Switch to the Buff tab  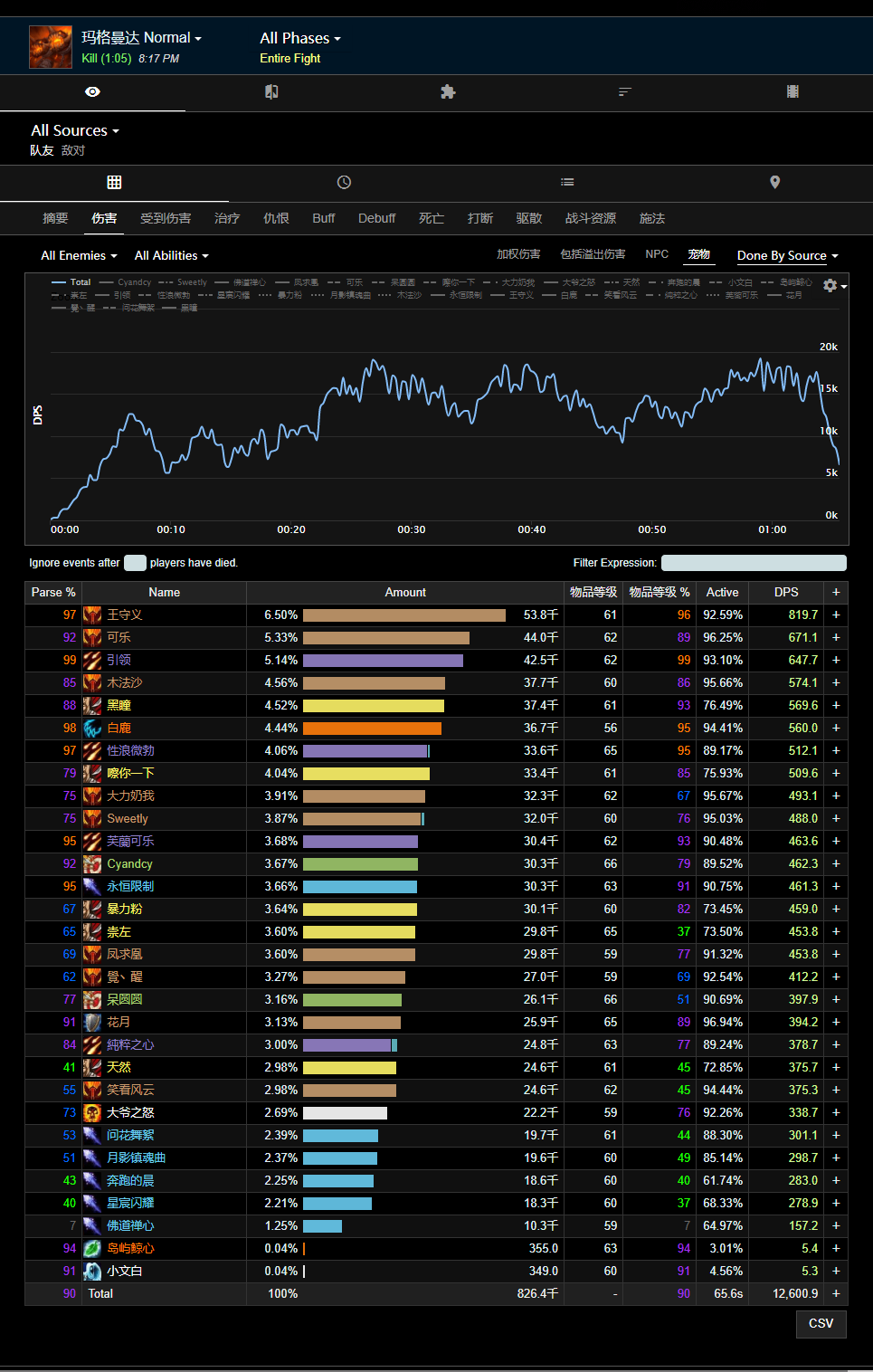(x=324, y=218)
